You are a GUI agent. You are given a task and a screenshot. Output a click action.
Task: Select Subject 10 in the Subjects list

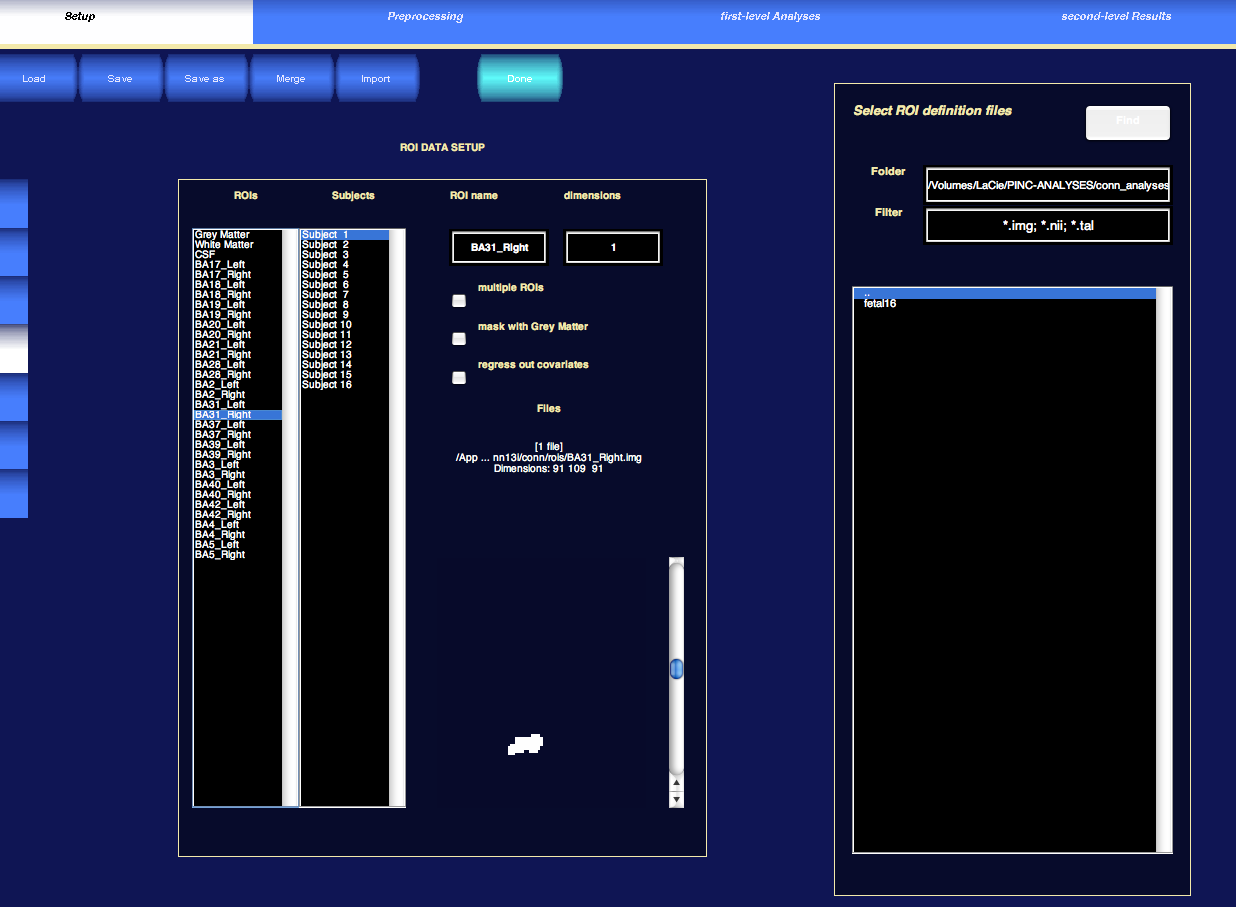(x=327, y=325)
